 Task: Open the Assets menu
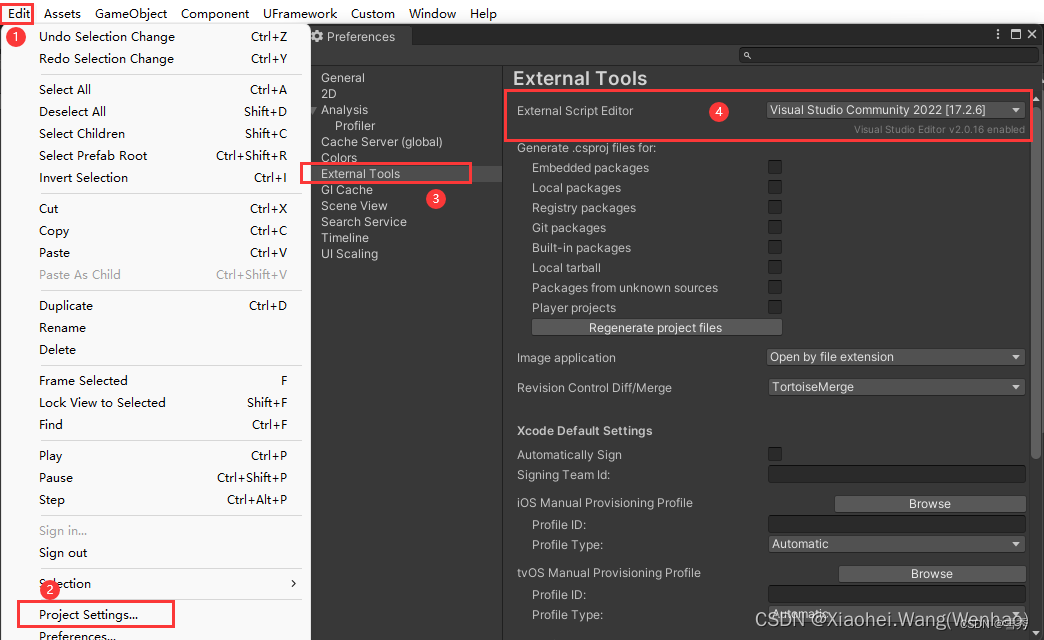(x=62, y=13)
